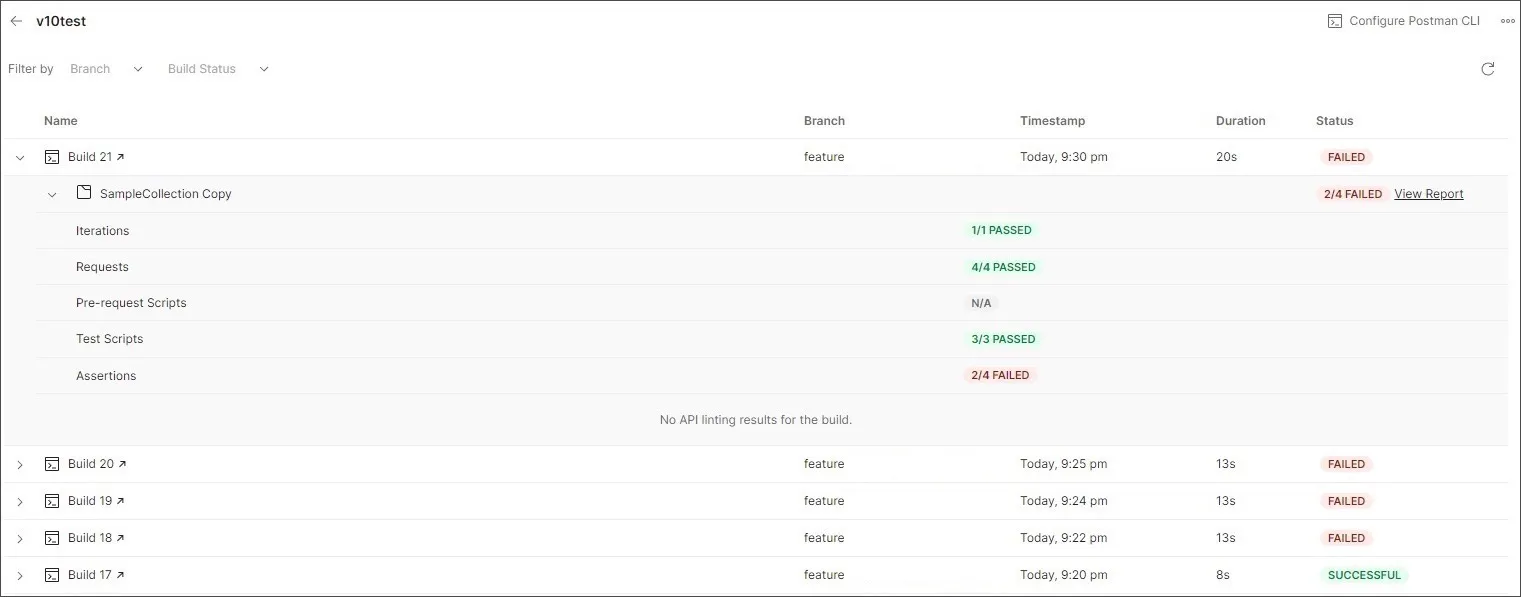Screen dimensions: 1521x597
Task: Click the 4/4 PASSED Requests badge
Action: (1003, 267)
